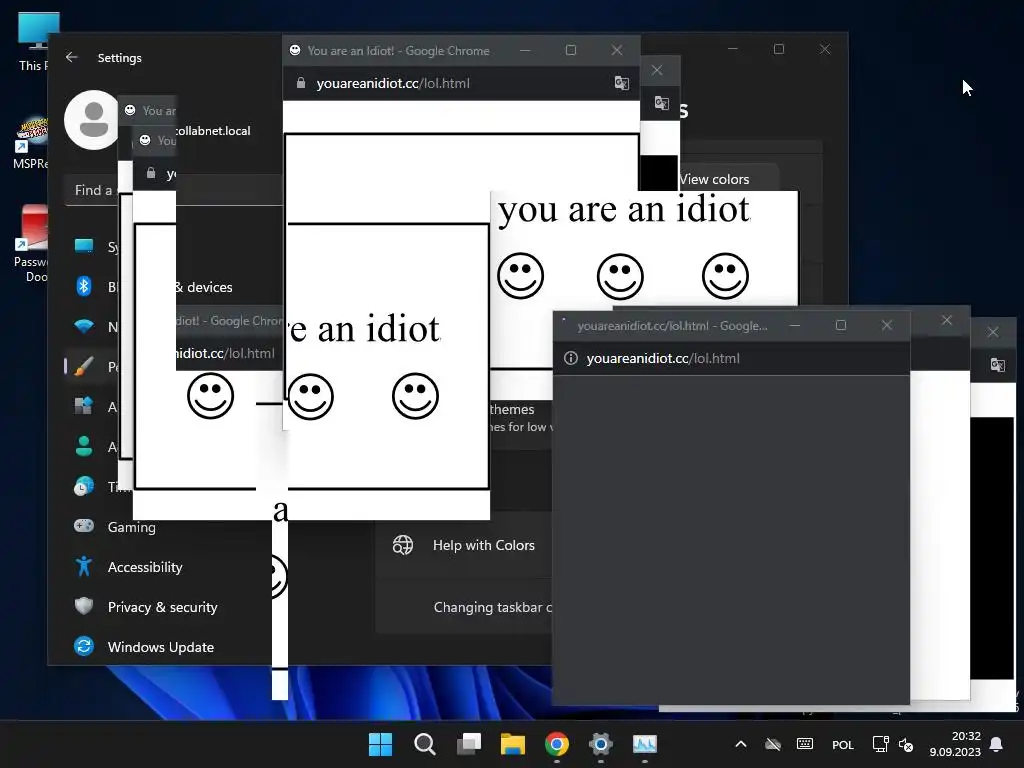The image size is (1024, 768).
Task: Open Task View on the taskbar
Action: (469, 744)
